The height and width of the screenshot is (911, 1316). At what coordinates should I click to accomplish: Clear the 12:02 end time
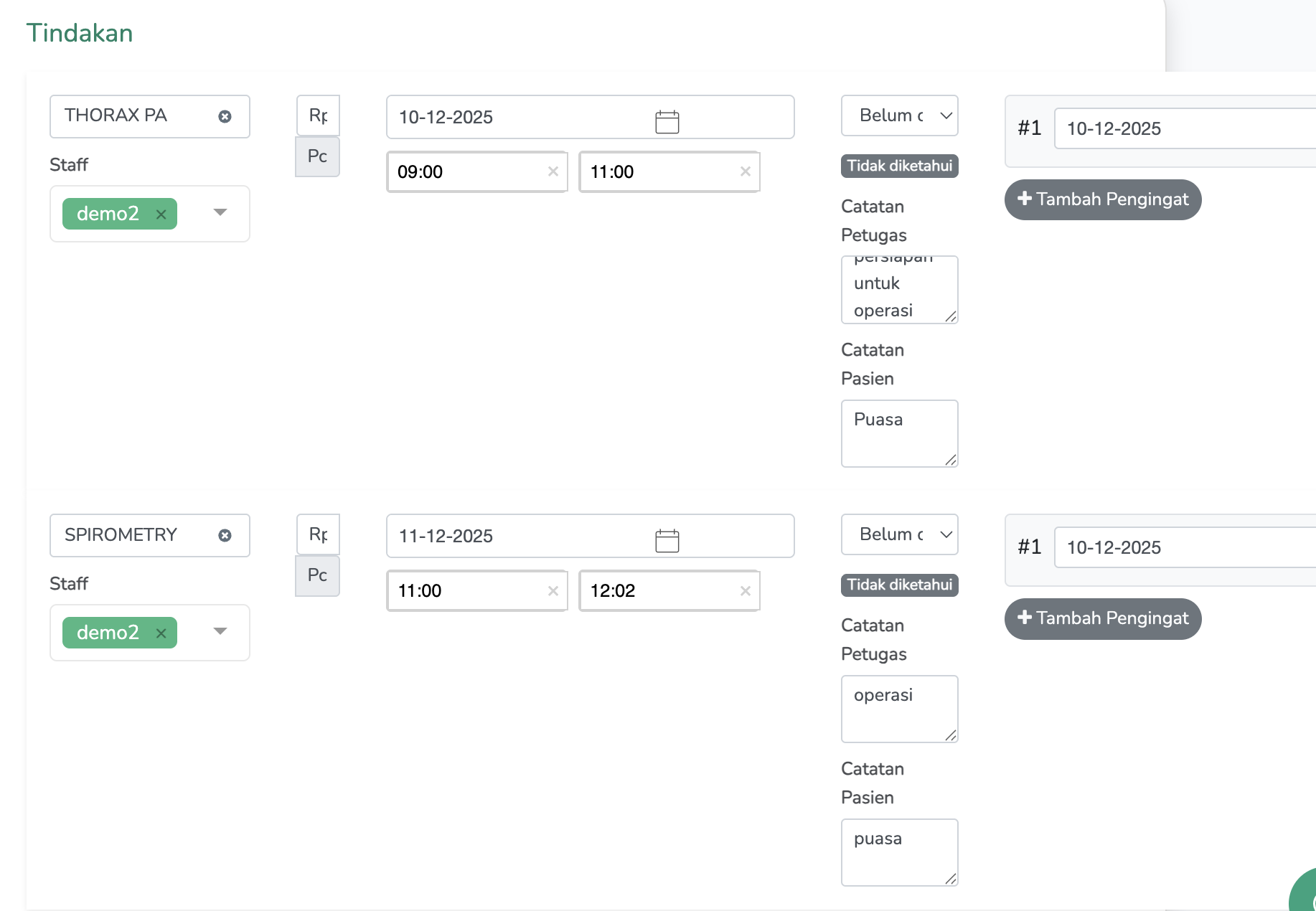pos(745,590)
